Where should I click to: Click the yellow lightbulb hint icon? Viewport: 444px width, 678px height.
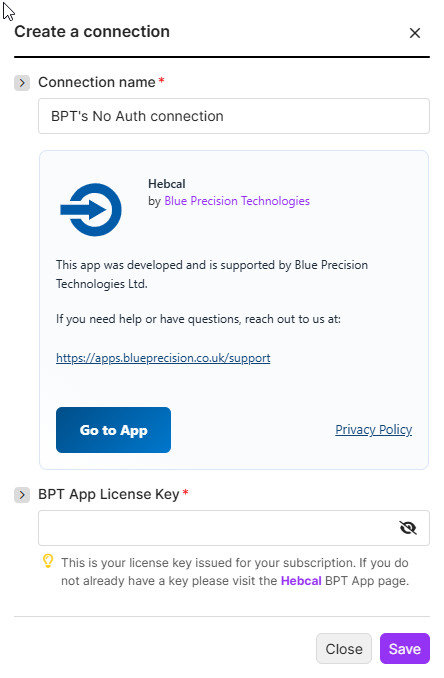pyautogui.click(x=48, y=561)
